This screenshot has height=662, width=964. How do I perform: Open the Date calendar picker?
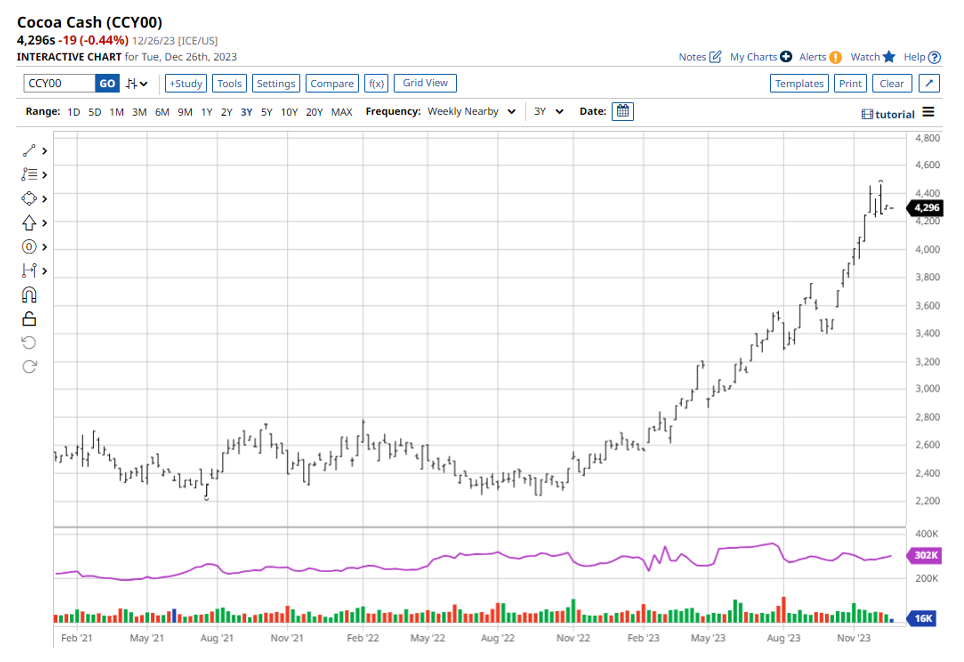pos(622,111)
